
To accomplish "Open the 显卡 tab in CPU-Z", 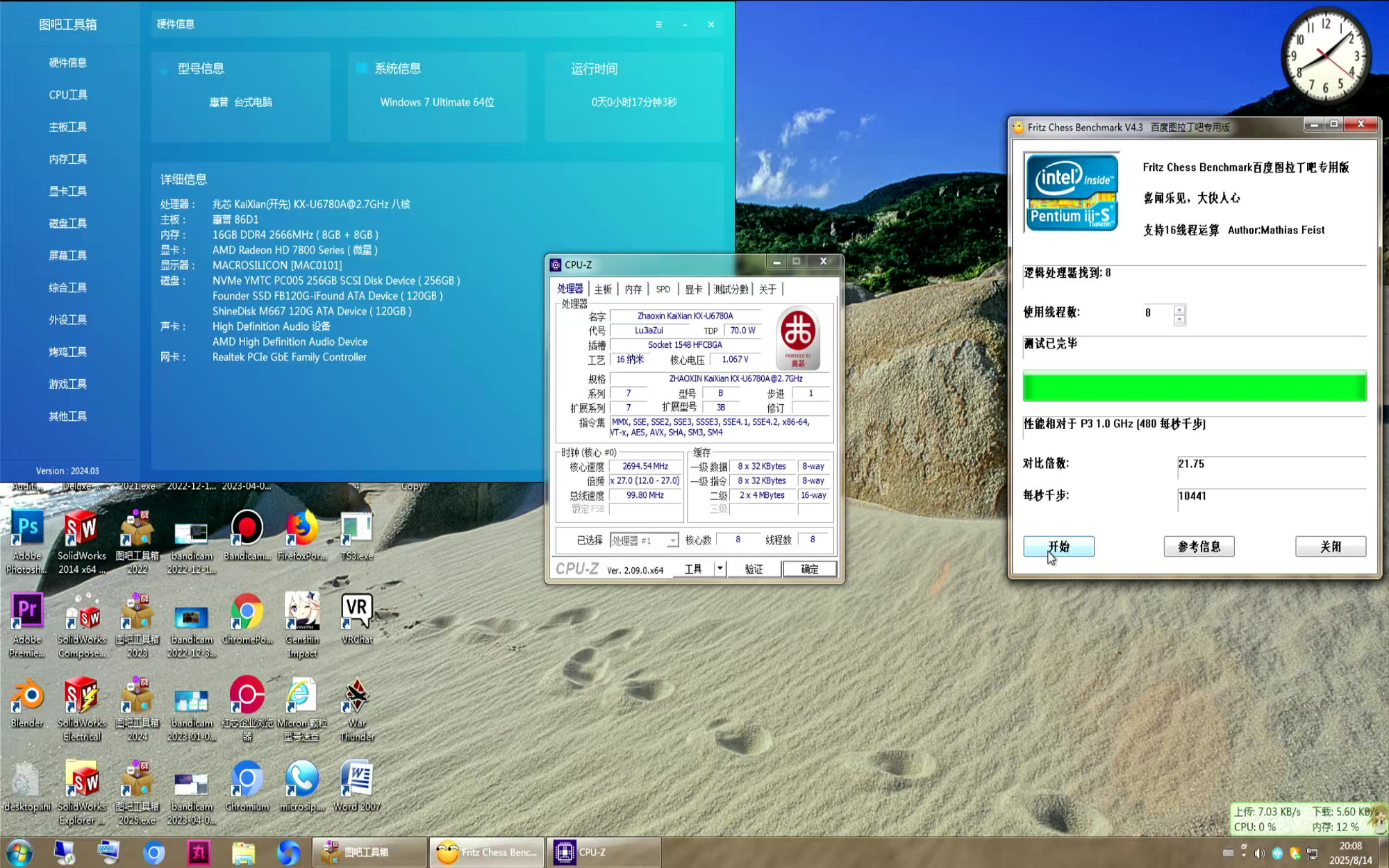I will pyautogui.click(x=693, y=289).
